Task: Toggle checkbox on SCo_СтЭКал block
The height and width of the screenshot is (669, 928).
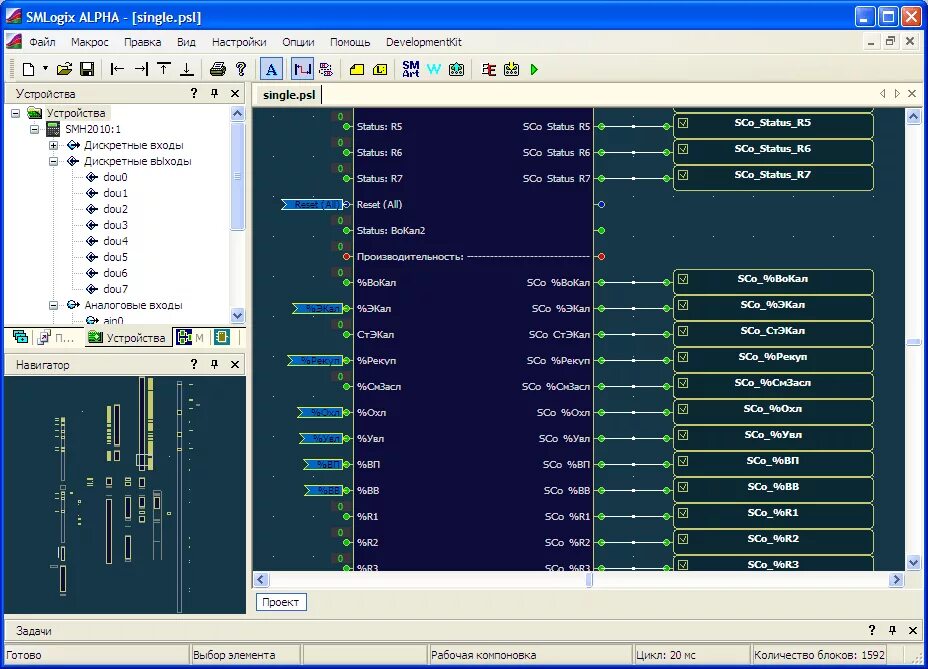Action: click(x=683, y=331)
